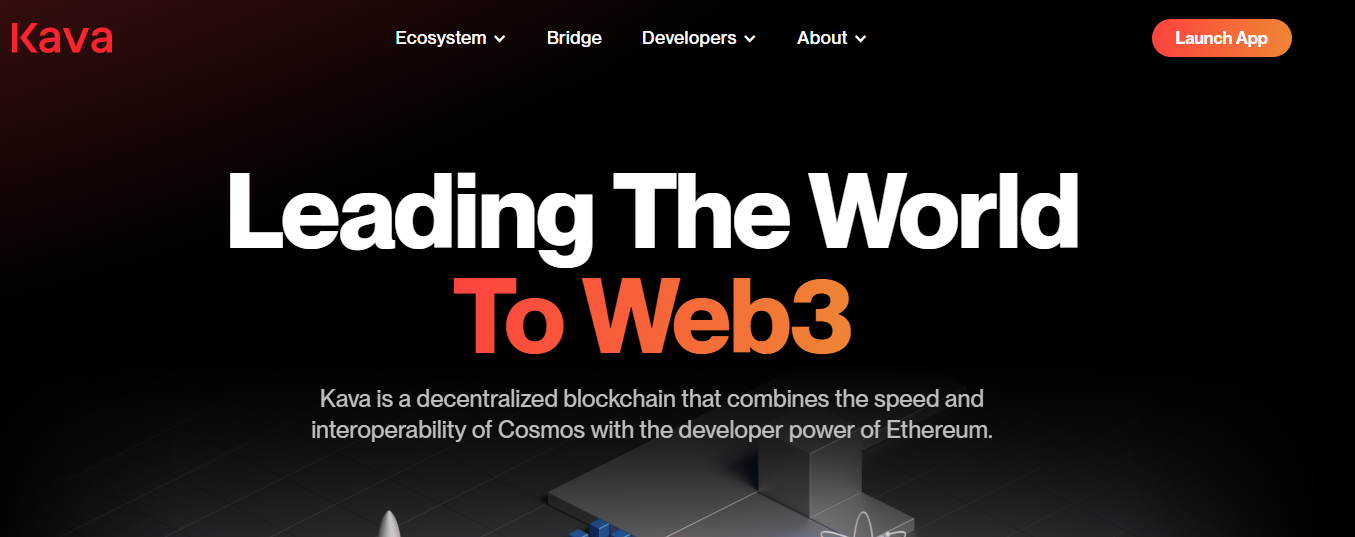Viewport: 1355px width, 537px height.
Task: Open the About menu
Action: [x=831, y=38]
